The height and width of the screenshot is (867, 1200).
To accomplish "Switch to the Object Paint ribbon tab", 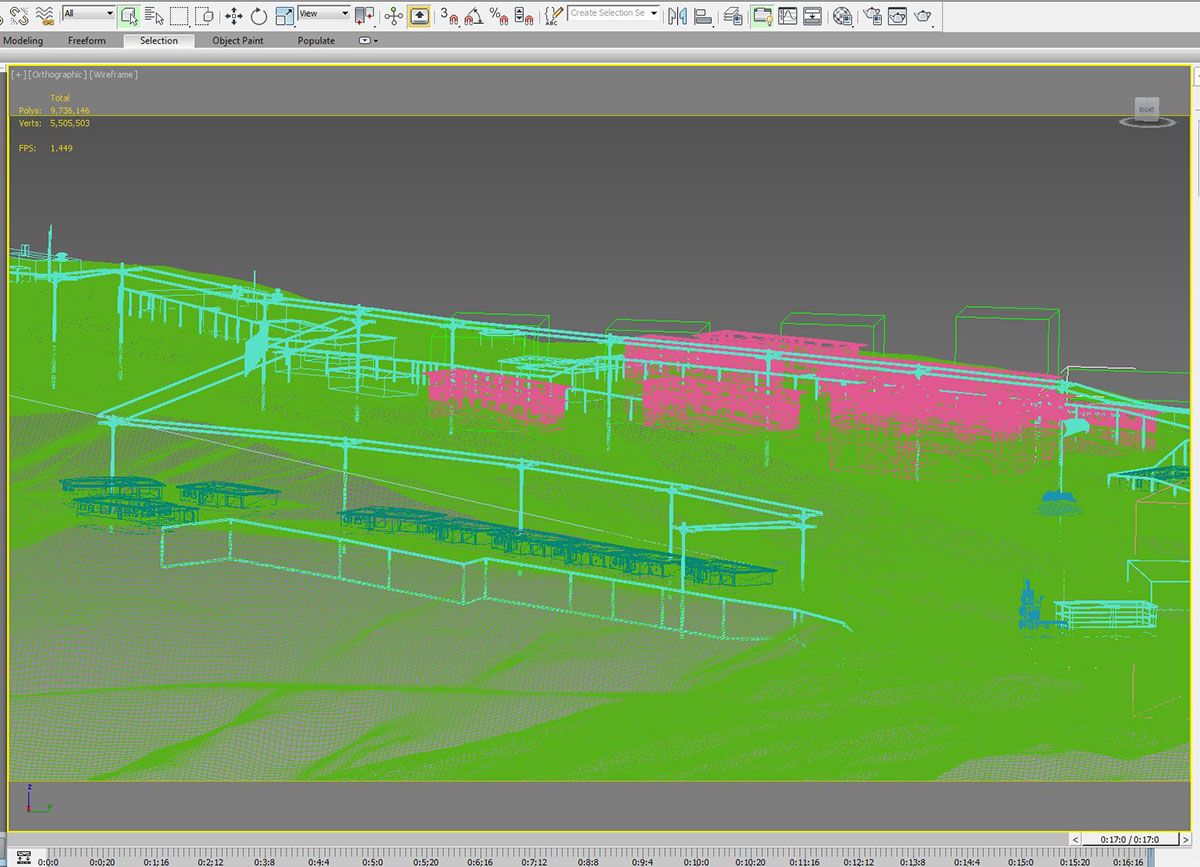I will tap(240, 41).
